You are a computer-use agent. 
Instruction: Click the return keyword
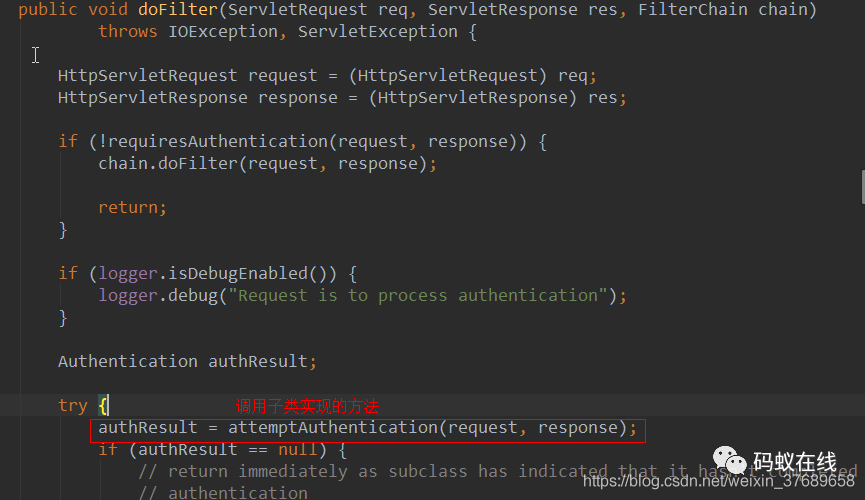click(x=130, y=208)
